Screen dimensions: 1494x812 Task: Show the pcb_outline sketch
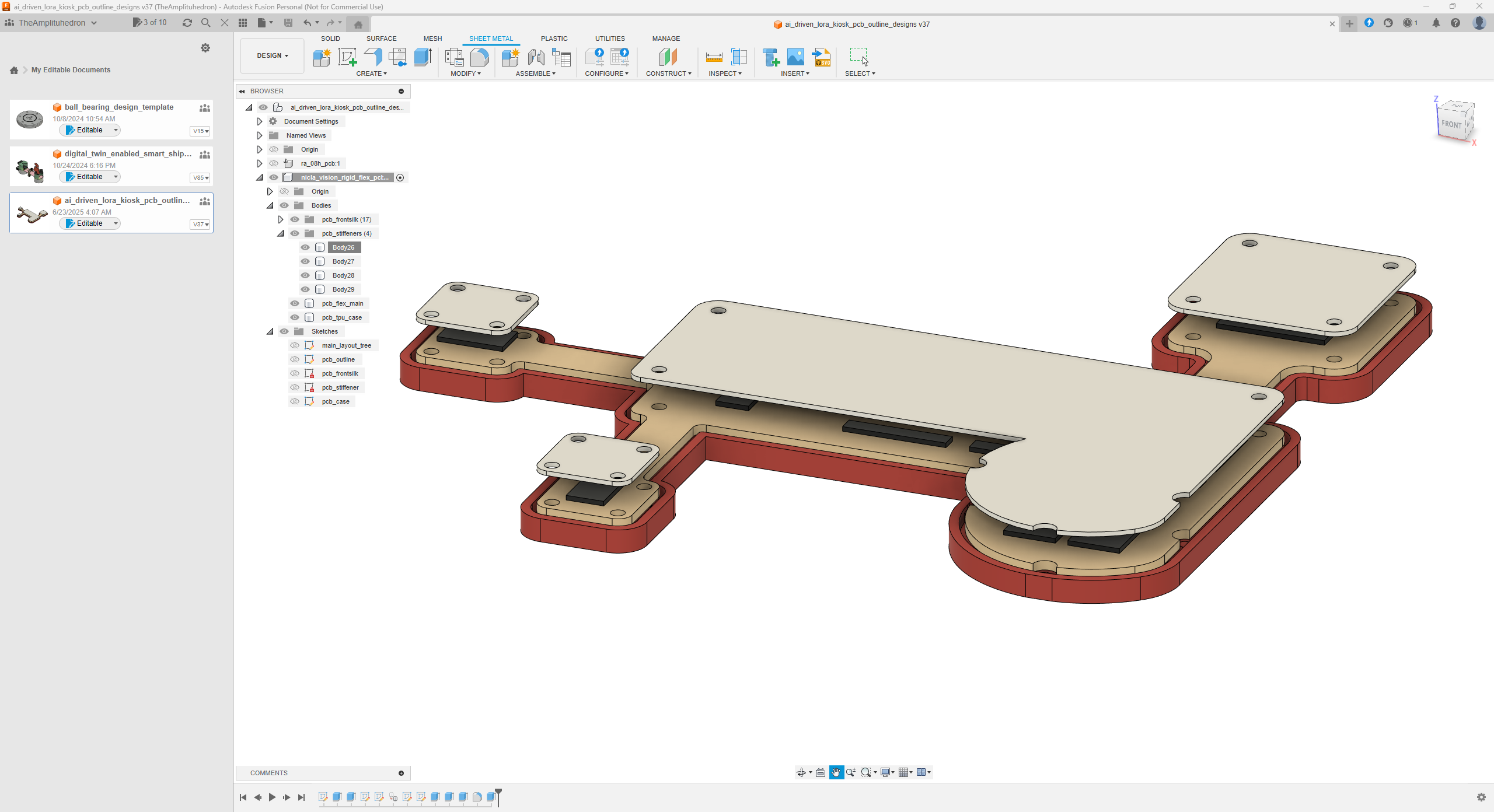(x=295, y=359)
